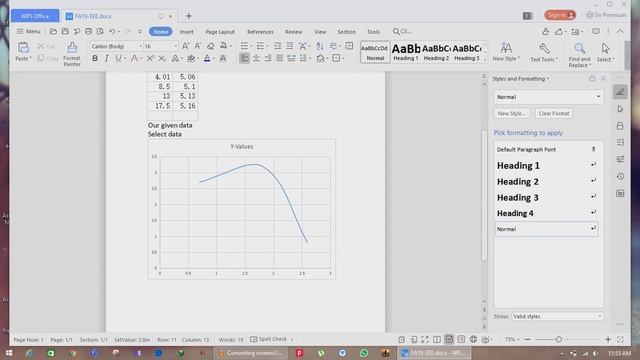The image size is (640, 360).
Task: Toggle Bold formatting
Action: [95, 58]
